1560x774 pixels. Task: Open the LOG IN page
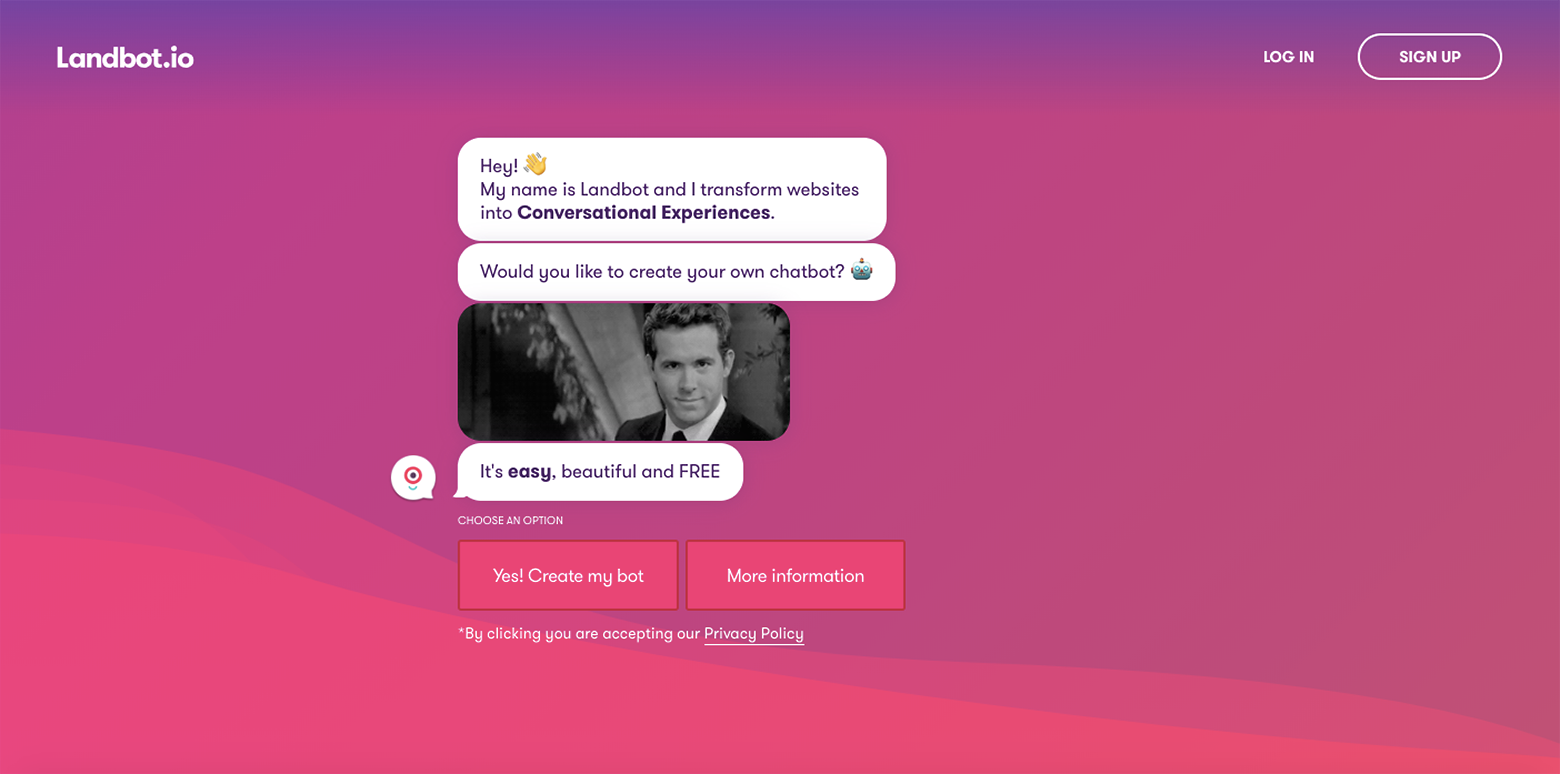[x=1288, y=57]
